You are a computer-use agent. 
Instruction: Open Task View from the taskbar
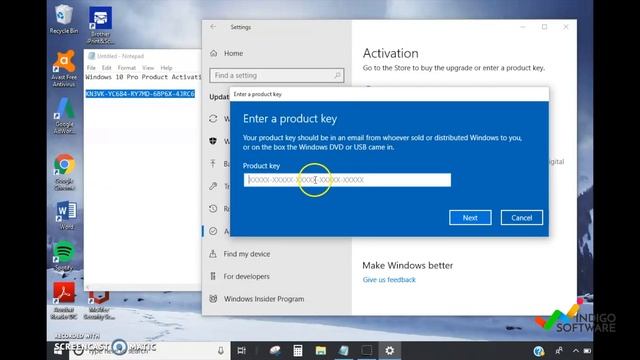tap(242, 350)
